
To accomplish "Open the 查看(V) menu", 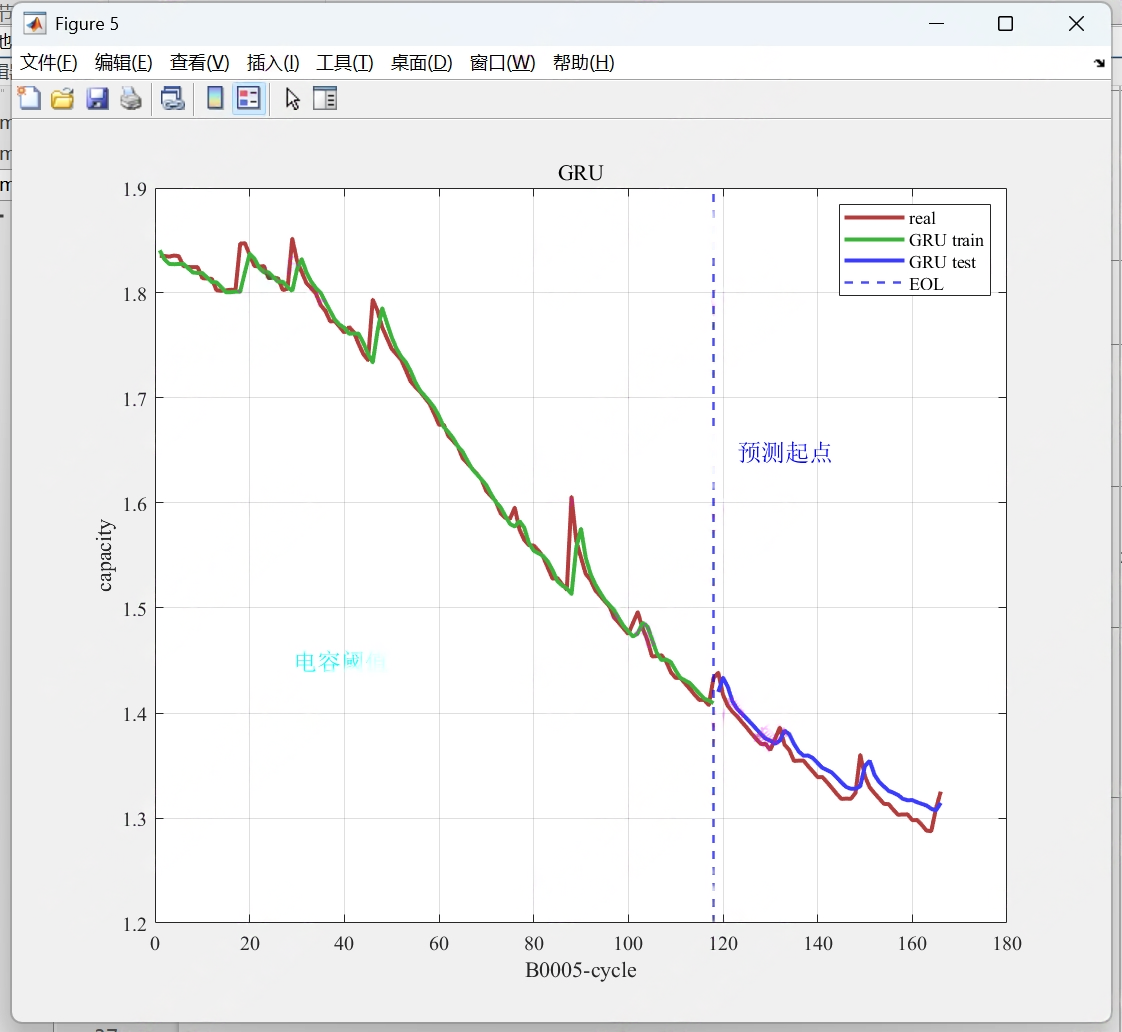I will 200,63.
